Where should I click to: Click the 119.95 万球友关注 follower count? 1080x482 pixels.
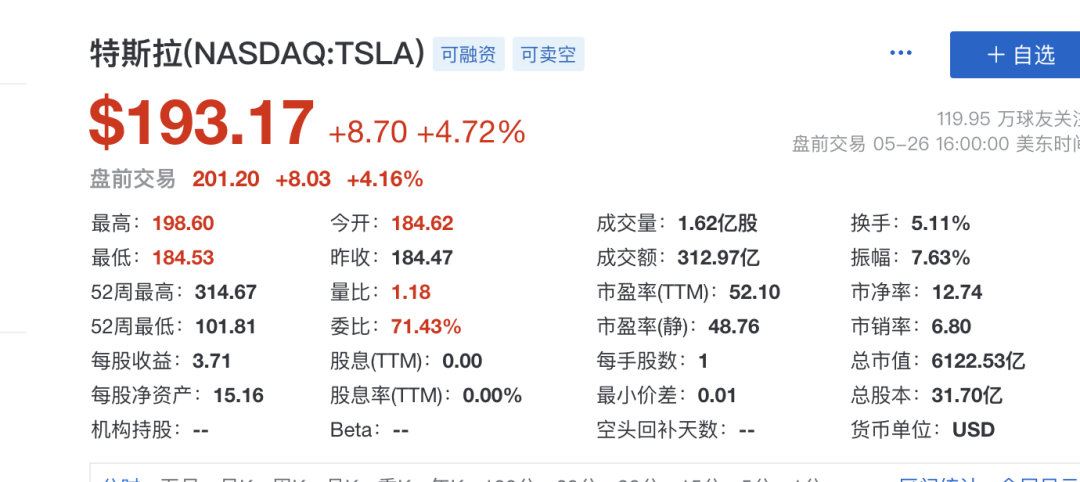coord(1007,118)
